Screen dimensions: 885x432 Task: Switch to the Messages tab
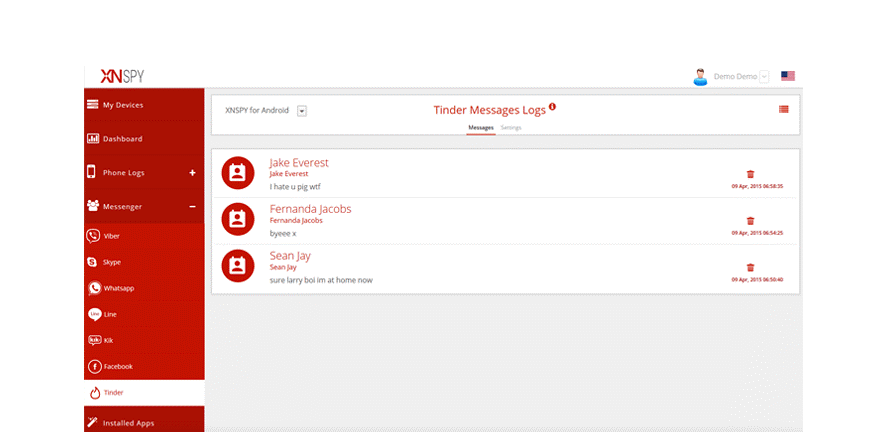[x=481, y=128]
